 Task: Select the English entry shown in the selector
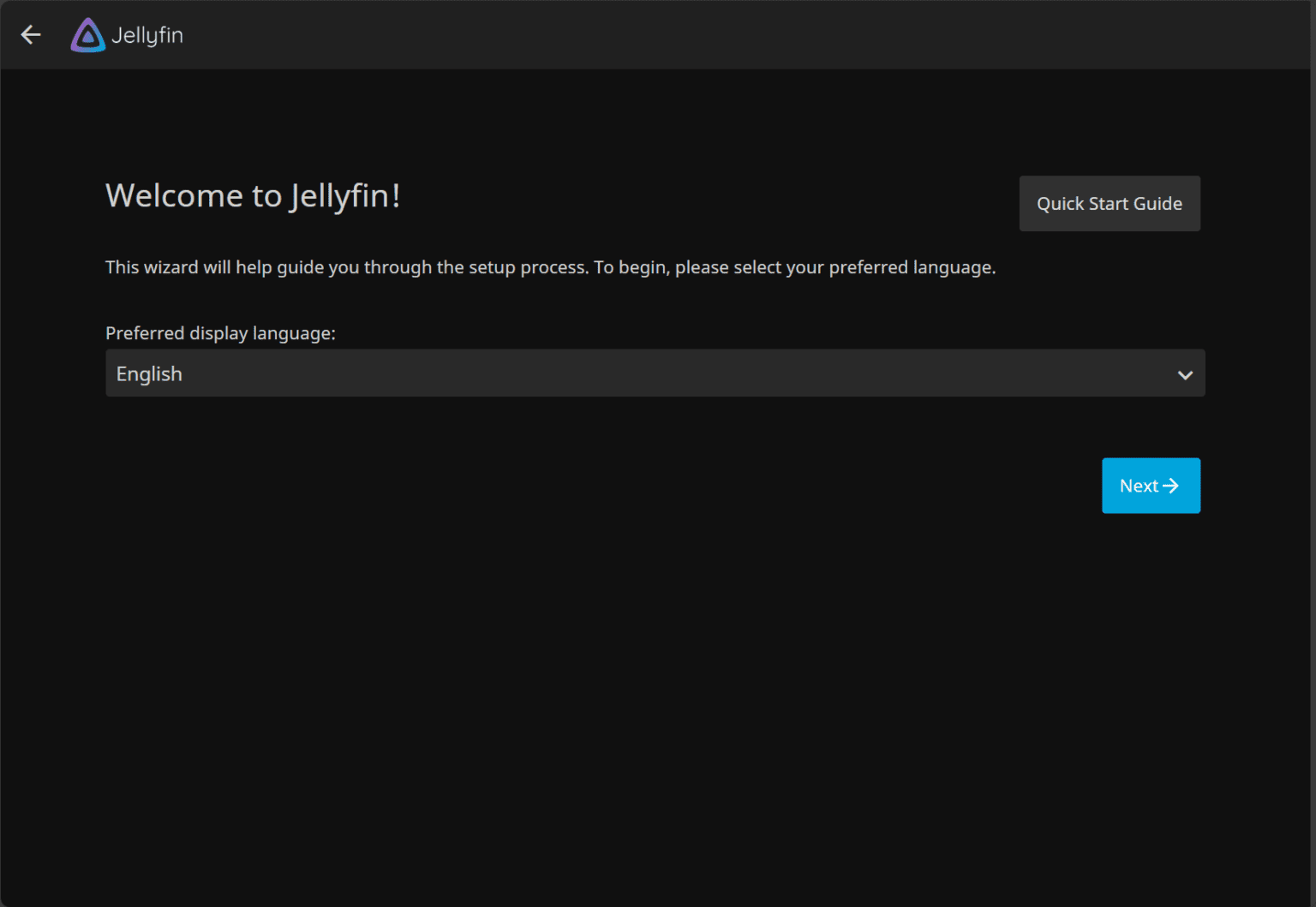tap(149, 373)
